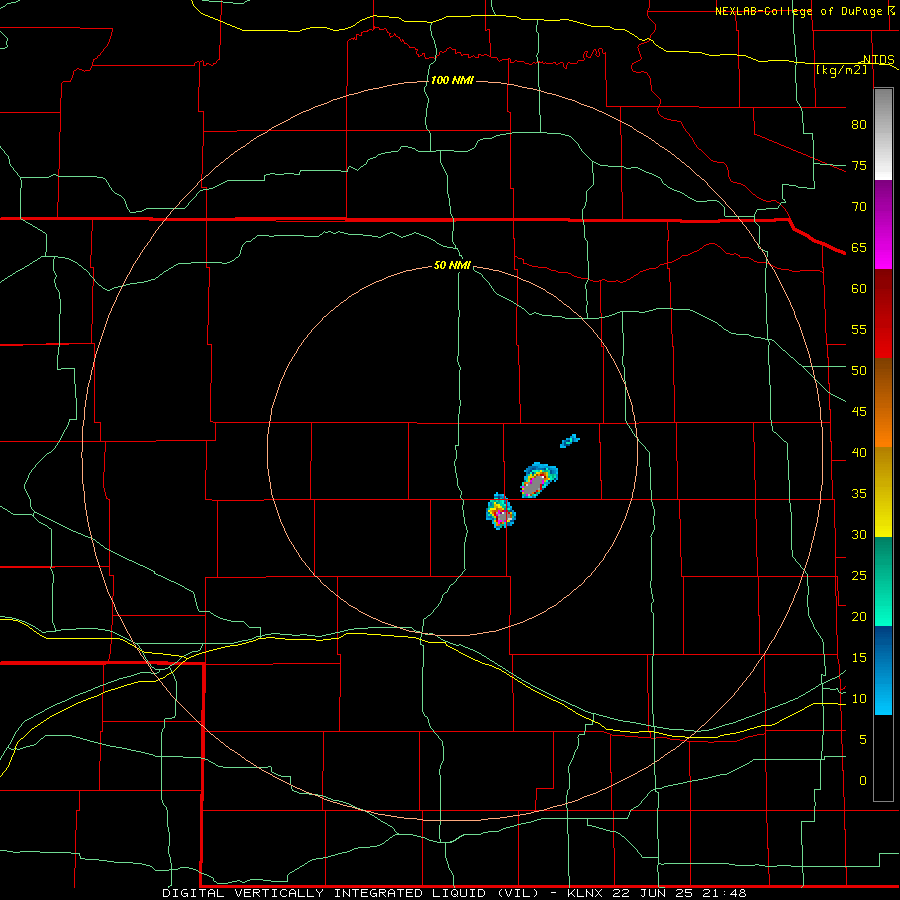The image size is (900, 900).
Task: Pick the blue-cyan segment of the color bar
Action: tap(883, 670)
